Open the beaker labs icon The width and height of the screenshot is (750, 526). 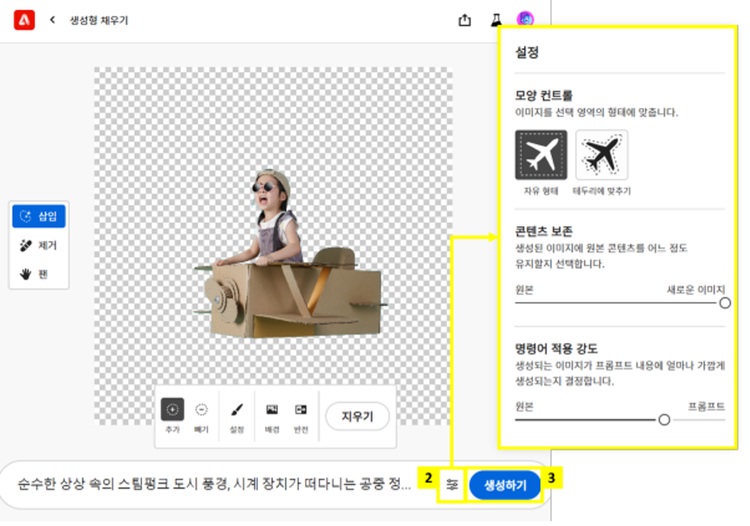(496, 20)
